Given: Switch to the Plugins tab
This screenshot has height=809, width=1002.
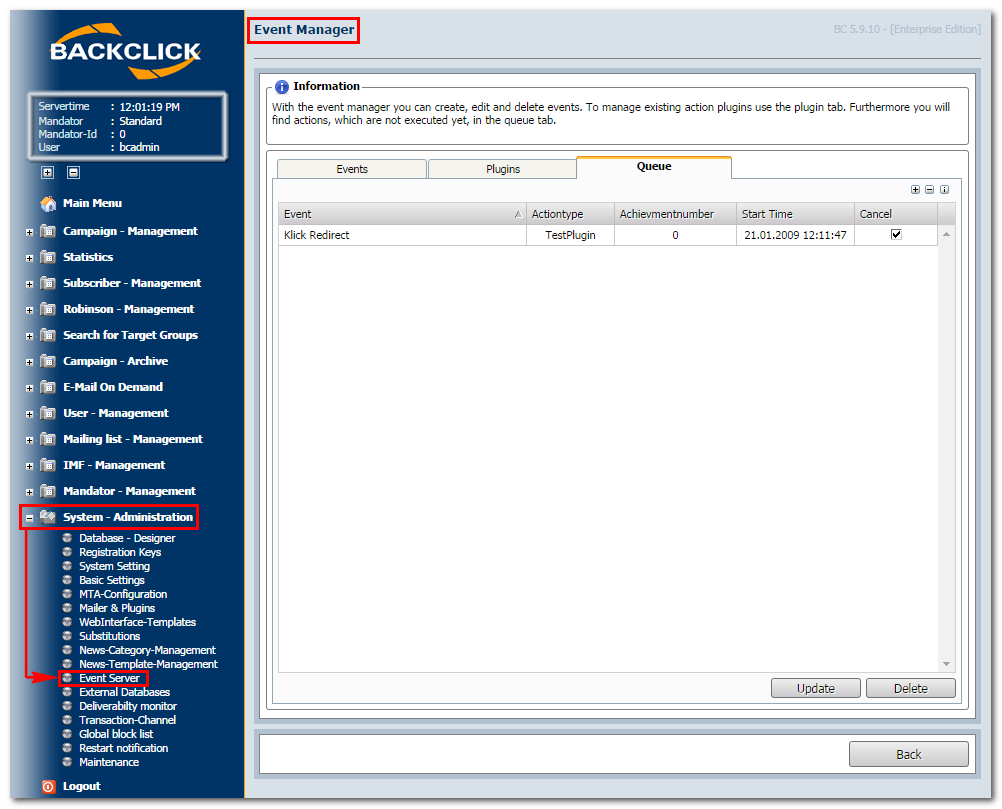Looking at the screenshot, I should coord(503,169).
